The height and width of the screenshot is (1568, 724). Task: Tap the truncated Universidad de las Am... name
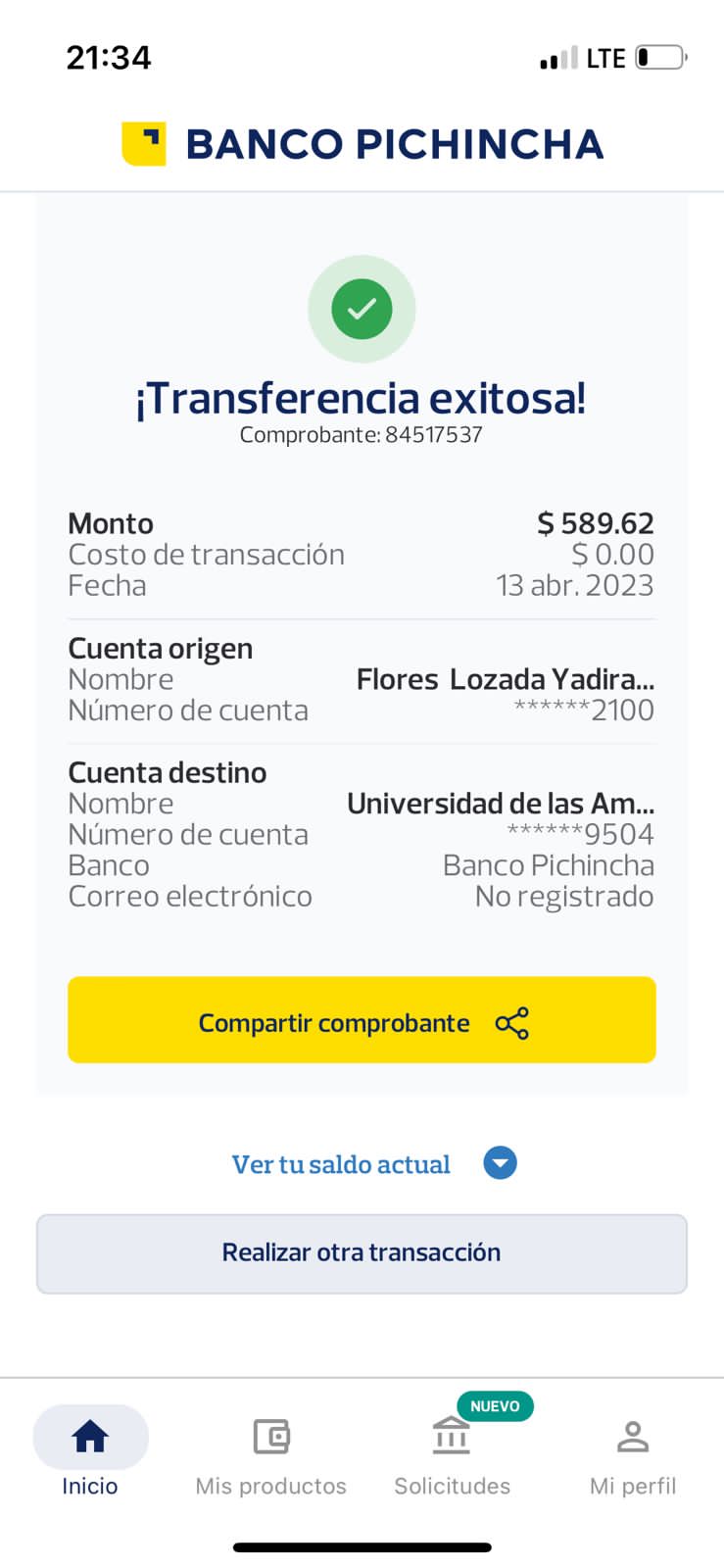click(500, 804)
